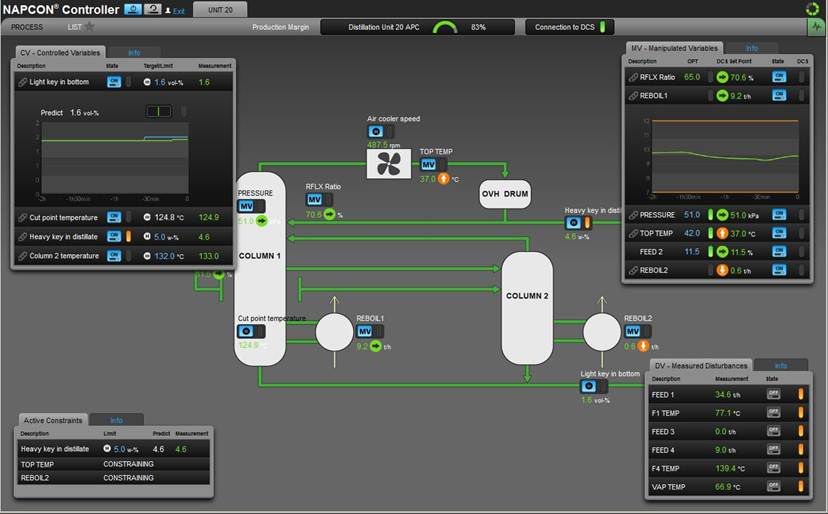Click the green arrow icon in REBOIL1 MV row
828x514 pixels.
click(722, 96)
